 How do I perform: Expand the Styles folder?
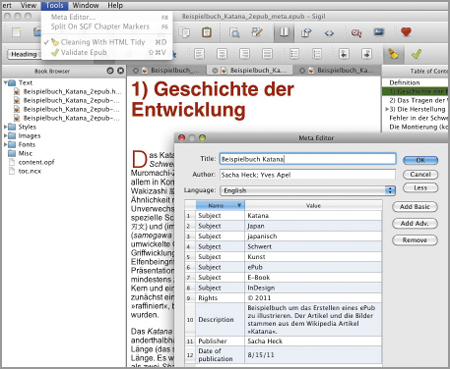click(5, 127)
